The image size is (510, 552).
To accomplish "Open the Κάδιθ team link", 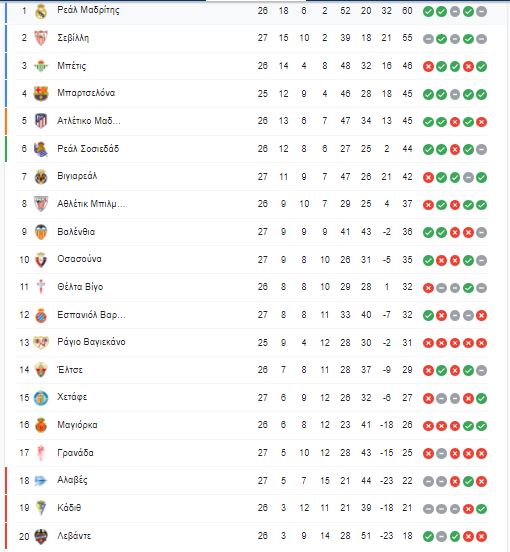I will tap(69, 508).
